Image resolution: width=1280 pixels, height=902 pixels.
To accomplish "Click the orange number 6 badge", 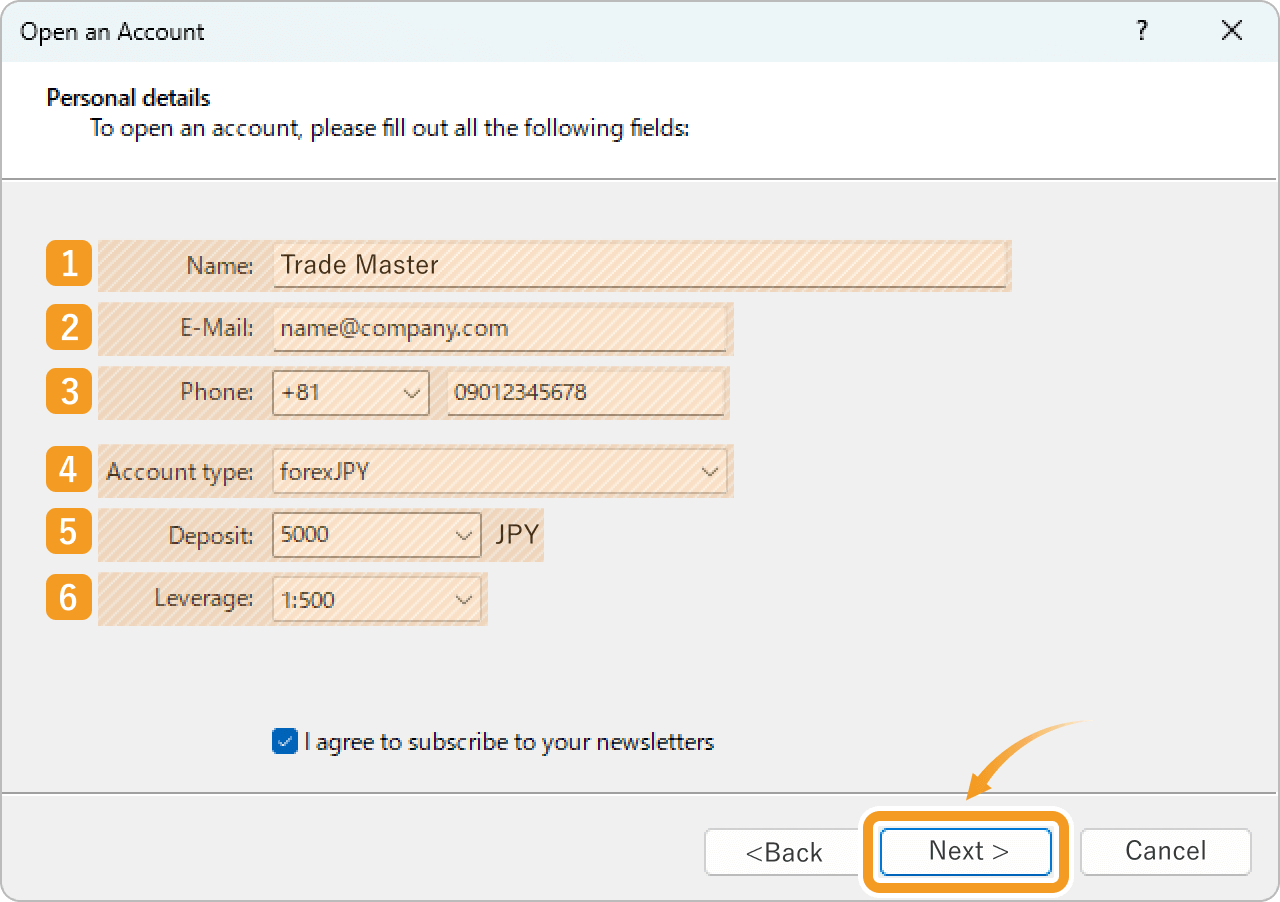I will pos(69,598).
